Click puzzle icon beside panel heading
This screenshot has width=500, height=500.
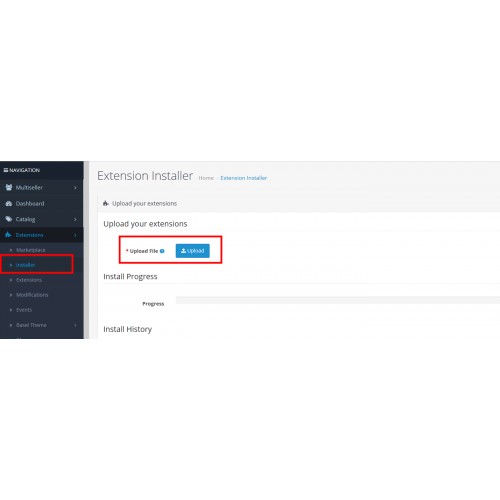[106, 203]
